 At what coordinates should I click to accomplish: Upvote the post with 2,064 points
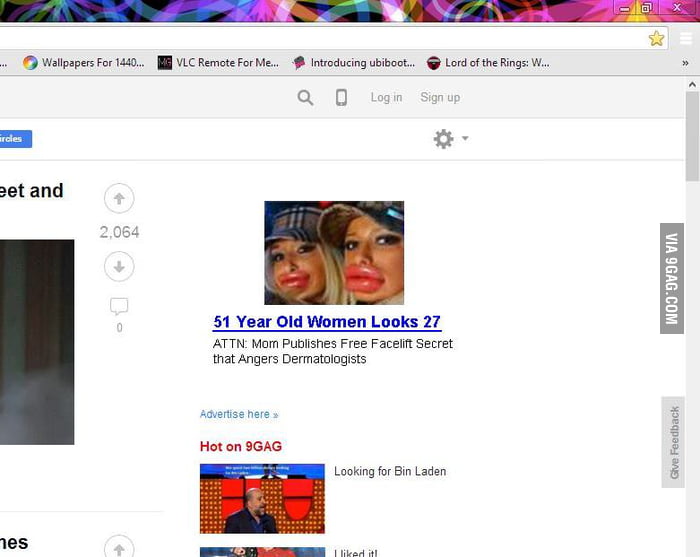pyautogui.click(x=119, y=198)
